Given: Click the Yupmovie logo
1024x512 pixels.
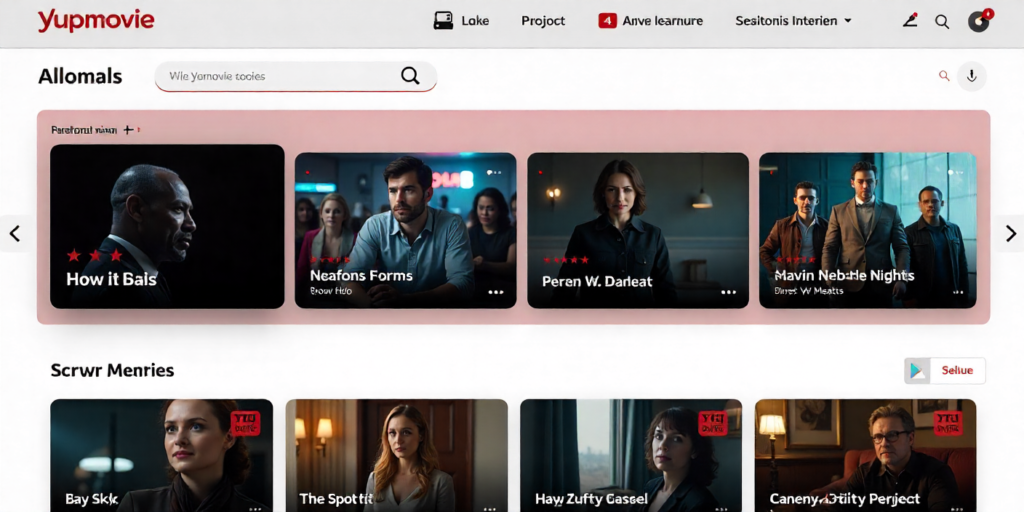Looking at the screenshot, I should point(96,21).
